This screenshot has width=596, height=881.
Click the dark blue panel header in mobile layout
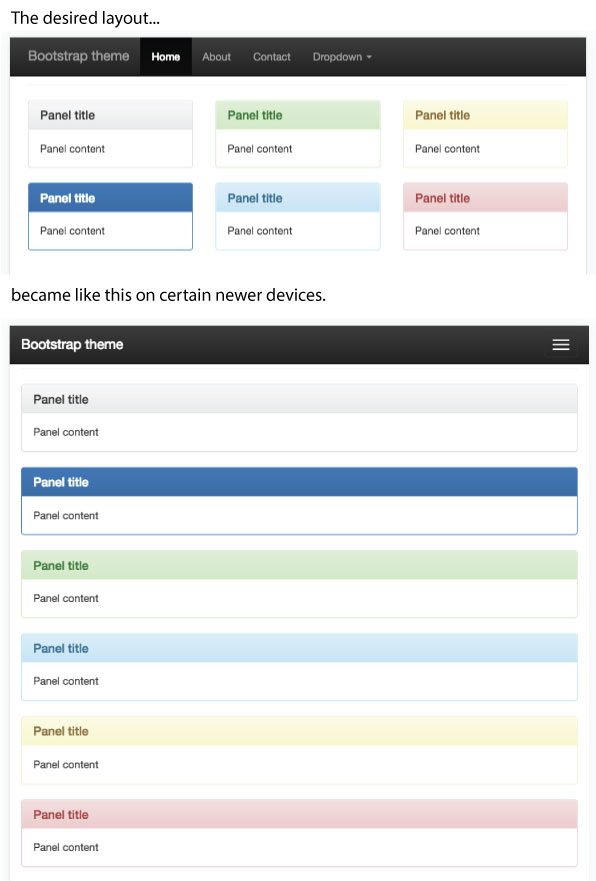(299, 482)
